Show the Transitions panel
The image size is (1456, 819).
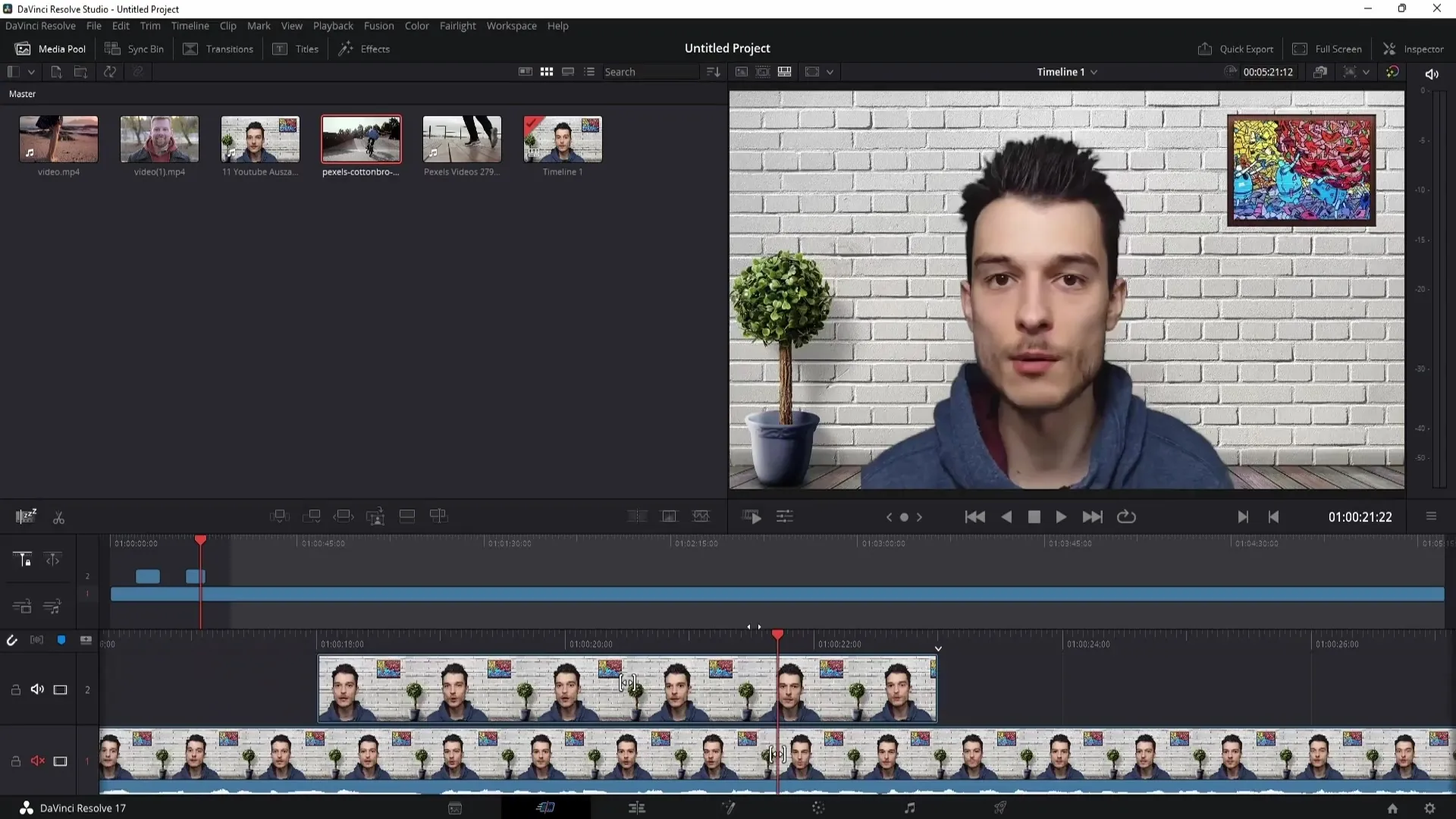coord(218,49)
